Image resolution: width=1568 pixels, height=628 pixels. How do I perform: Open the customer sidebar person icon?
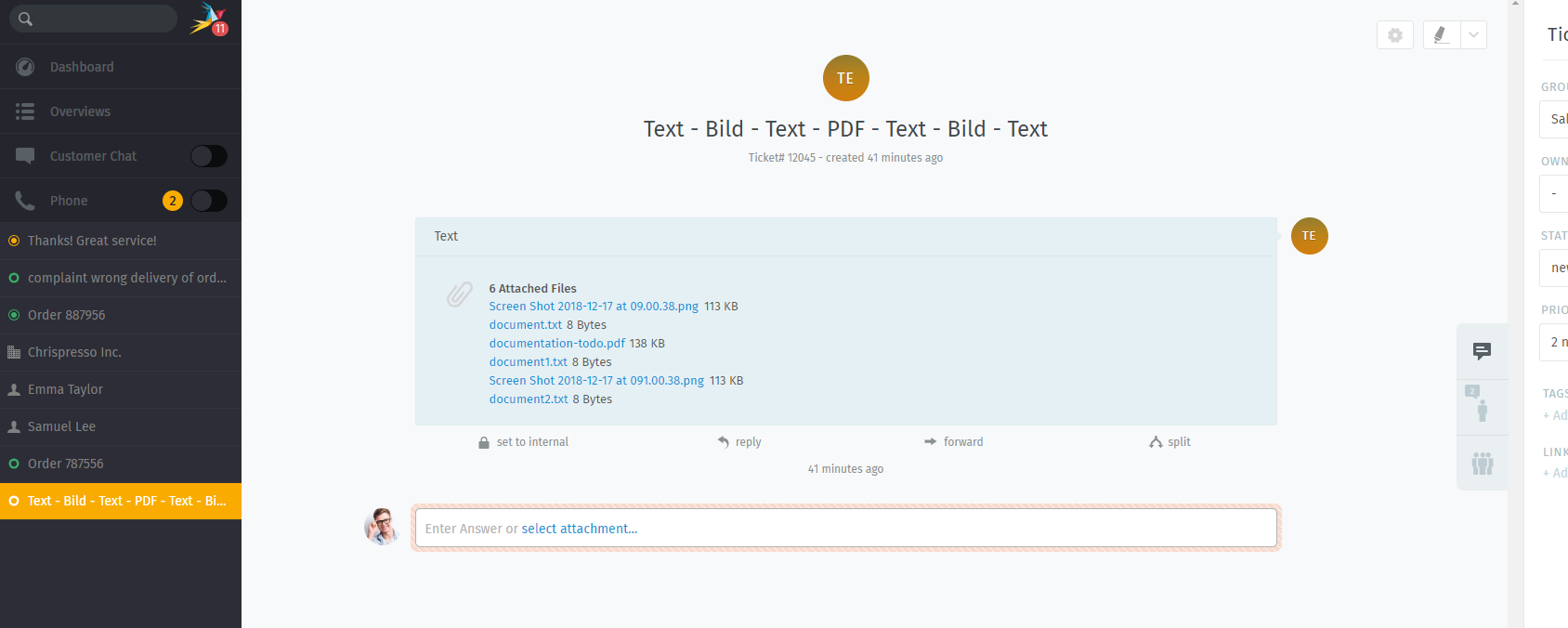tap(1483, 405)
